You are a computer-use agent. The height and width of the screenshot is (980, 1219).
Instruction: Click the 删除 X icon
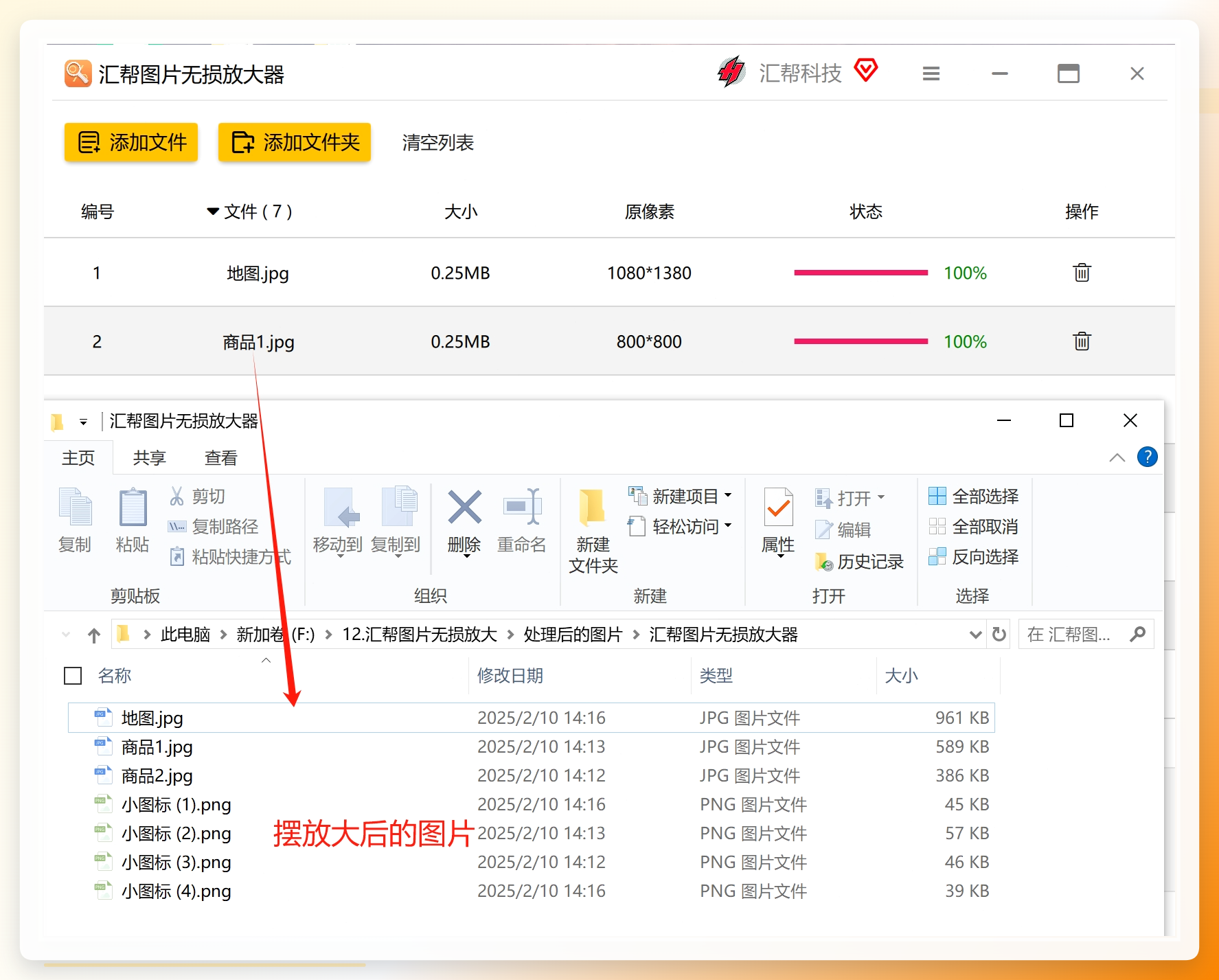(464, 508)
